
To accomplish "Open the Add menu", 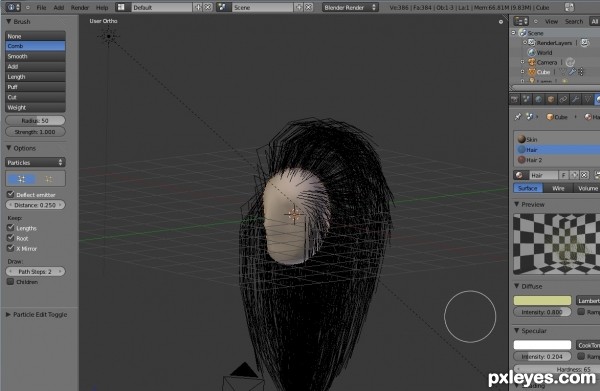I will (x=59, y=7).
